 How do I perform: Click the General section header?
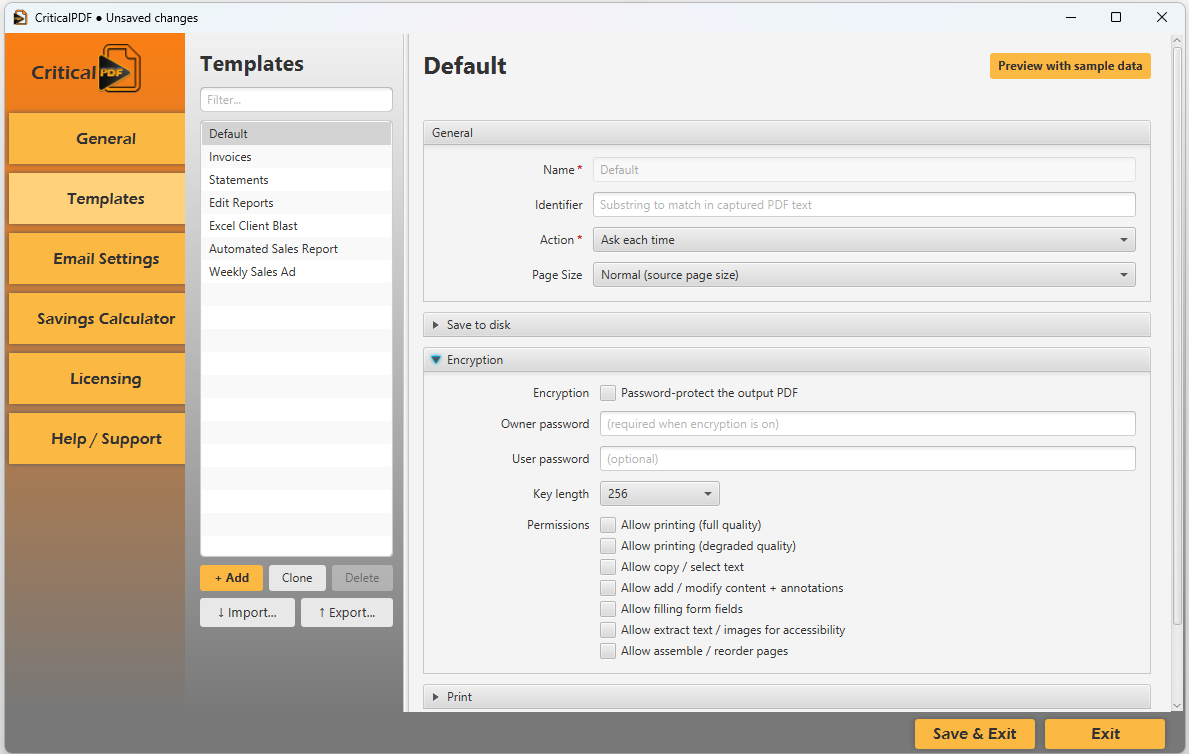tap(786, 133)
